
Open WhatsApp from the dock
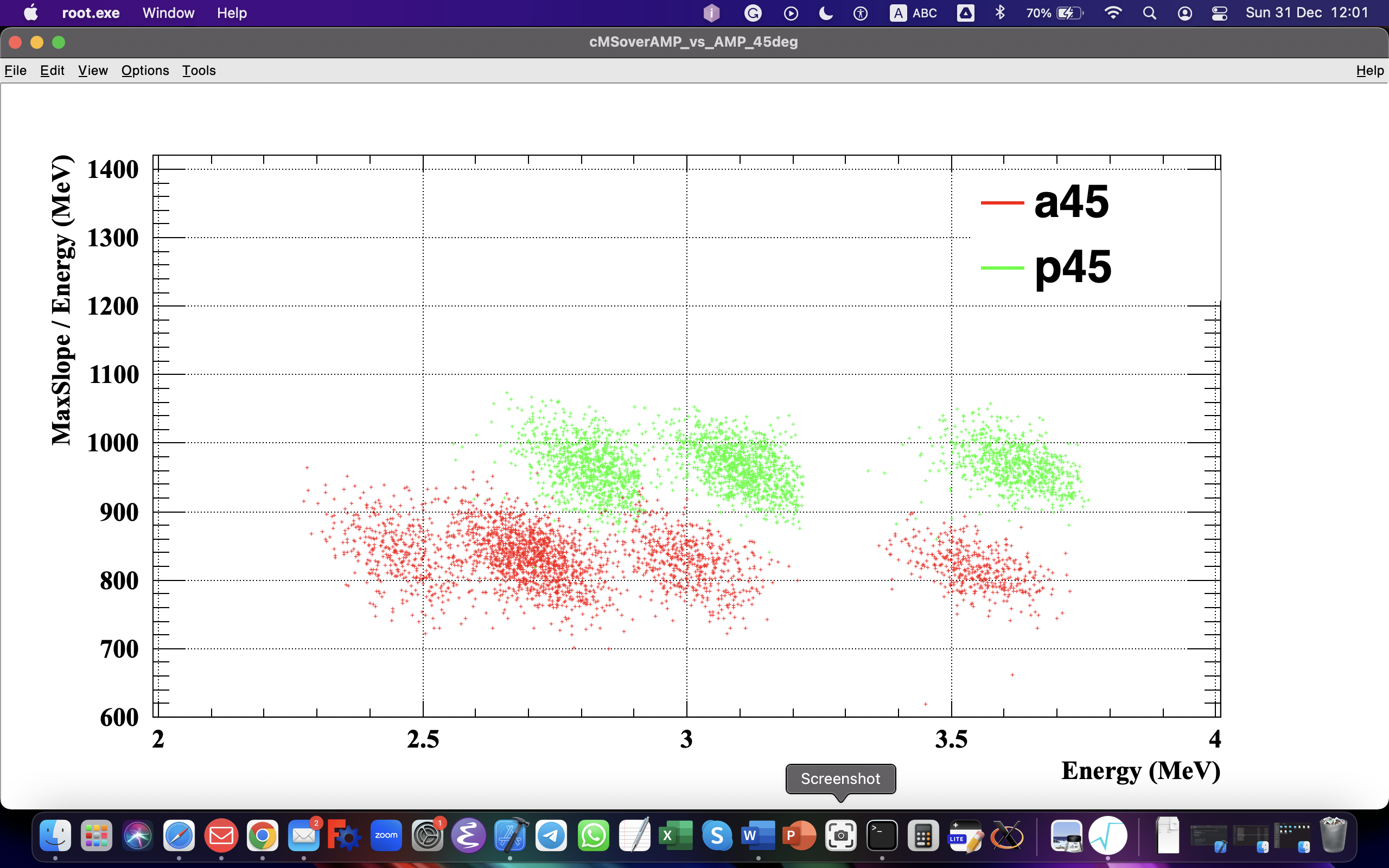click(593, 835)
